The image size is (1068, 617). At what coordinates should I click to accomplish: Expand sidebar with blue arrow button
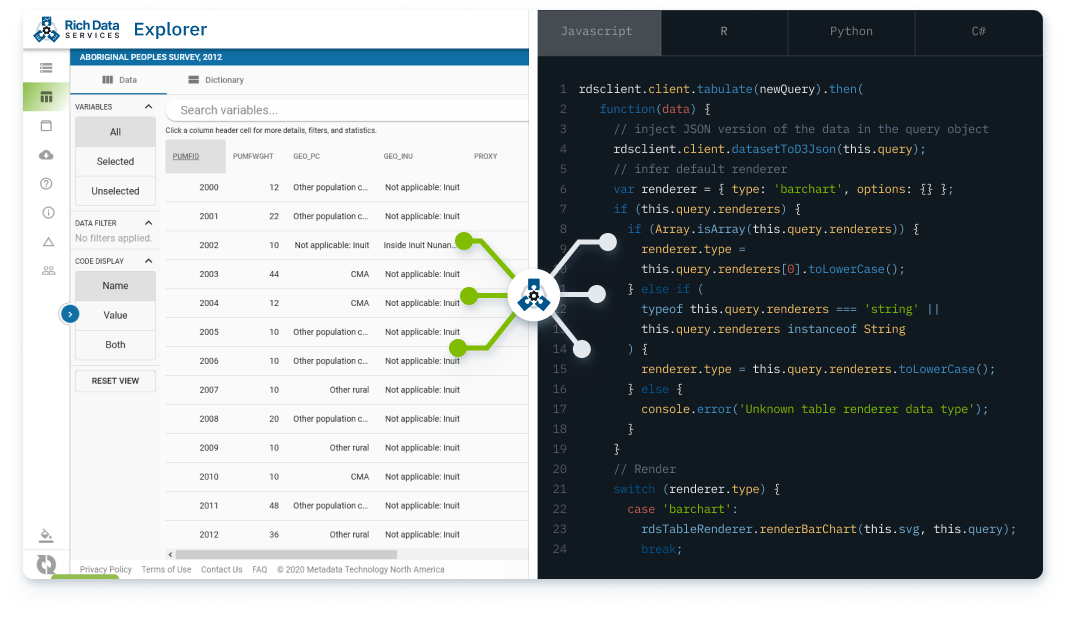coord(69,314)
